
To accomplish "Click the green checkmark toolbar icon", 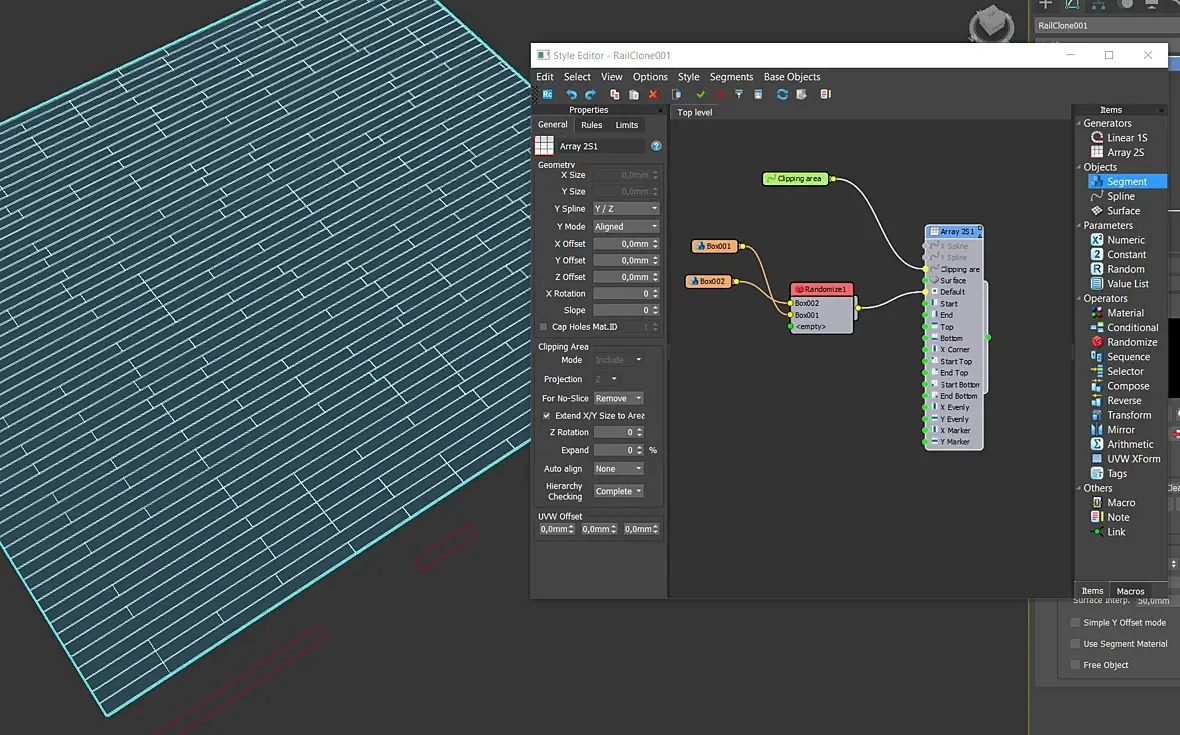I will (x=701, y=95).
